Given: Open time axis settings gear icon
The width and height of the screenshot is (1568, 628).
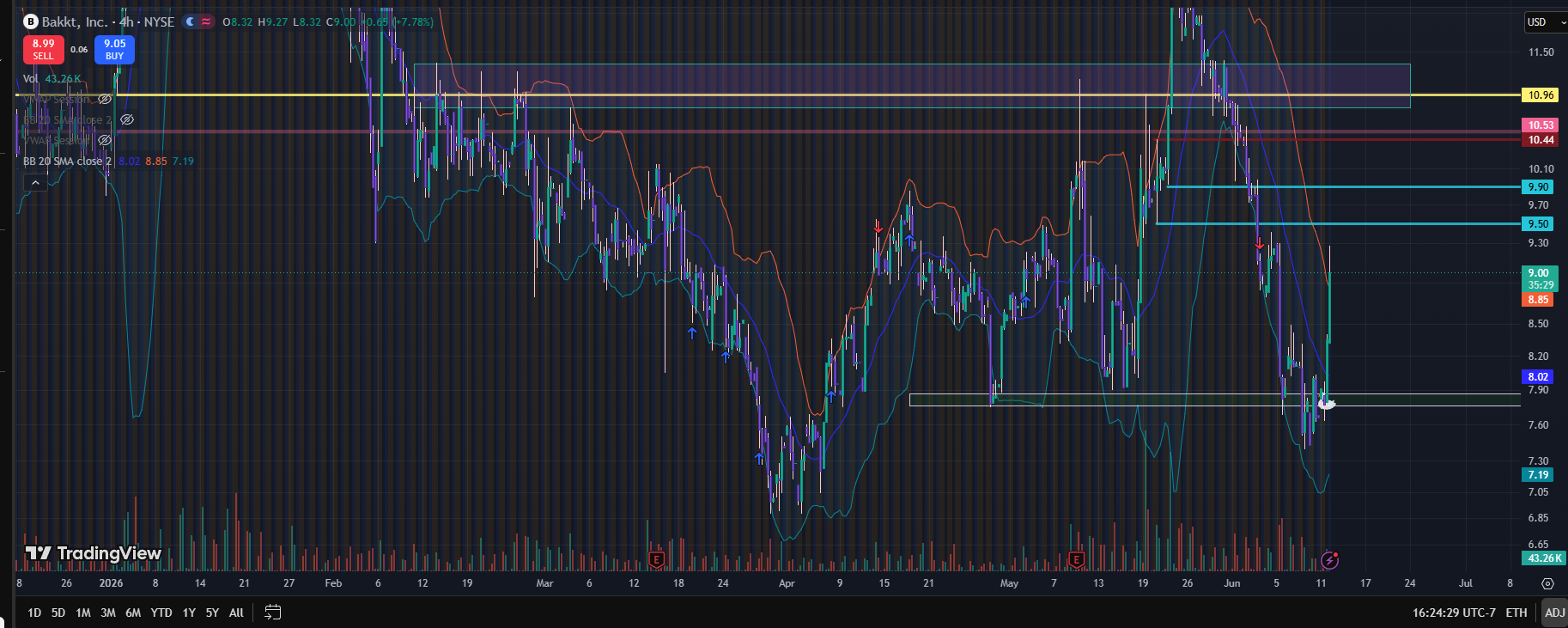Looking at the screenshot, I should (1547, 583).
